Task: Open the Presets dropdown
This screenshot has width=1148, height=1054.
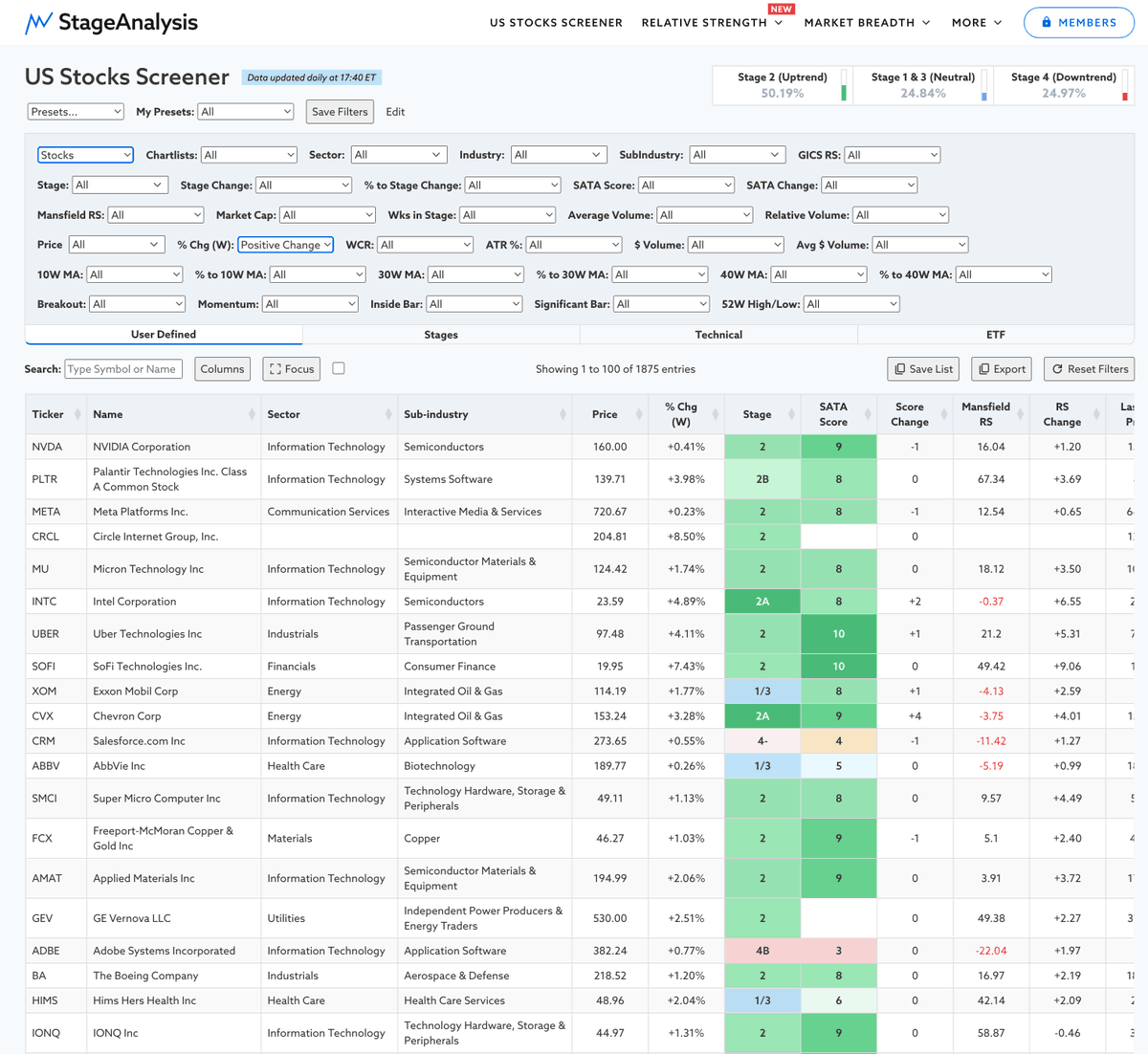Action: point(76,112)
